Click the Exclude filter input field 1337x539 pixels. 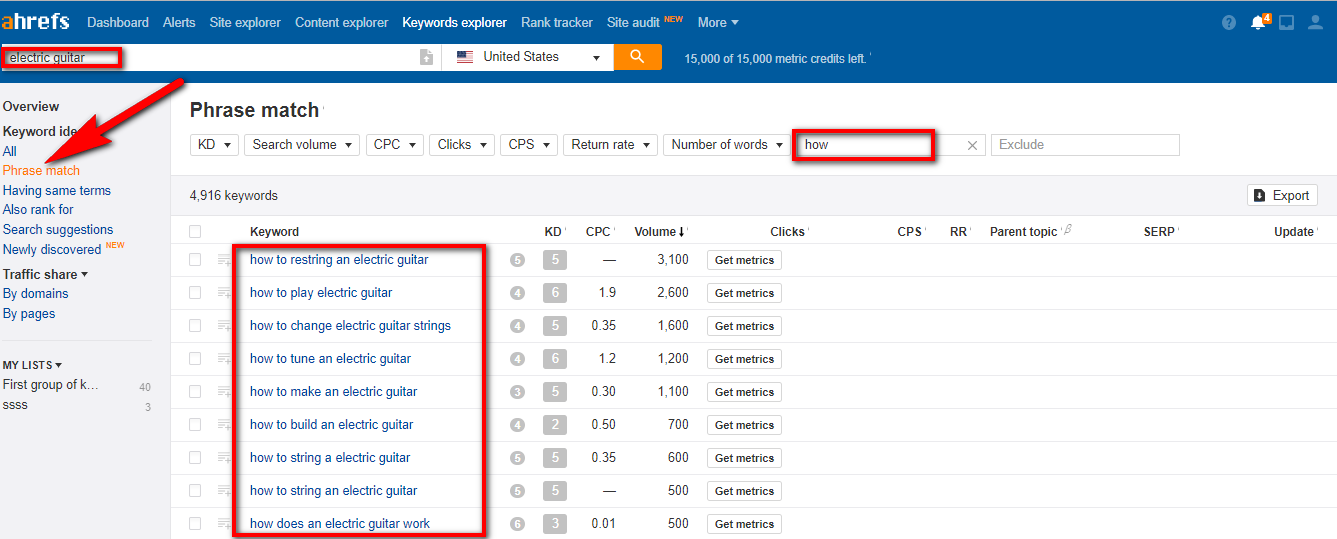[x=1085, y=145]
